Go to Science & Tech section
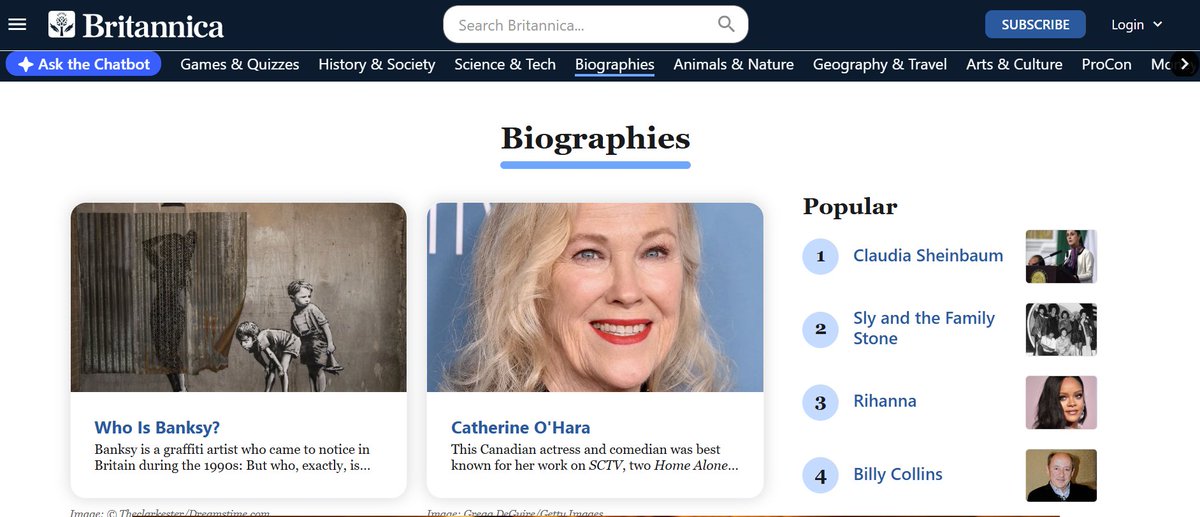1200x517 pixels. (505, 64)
